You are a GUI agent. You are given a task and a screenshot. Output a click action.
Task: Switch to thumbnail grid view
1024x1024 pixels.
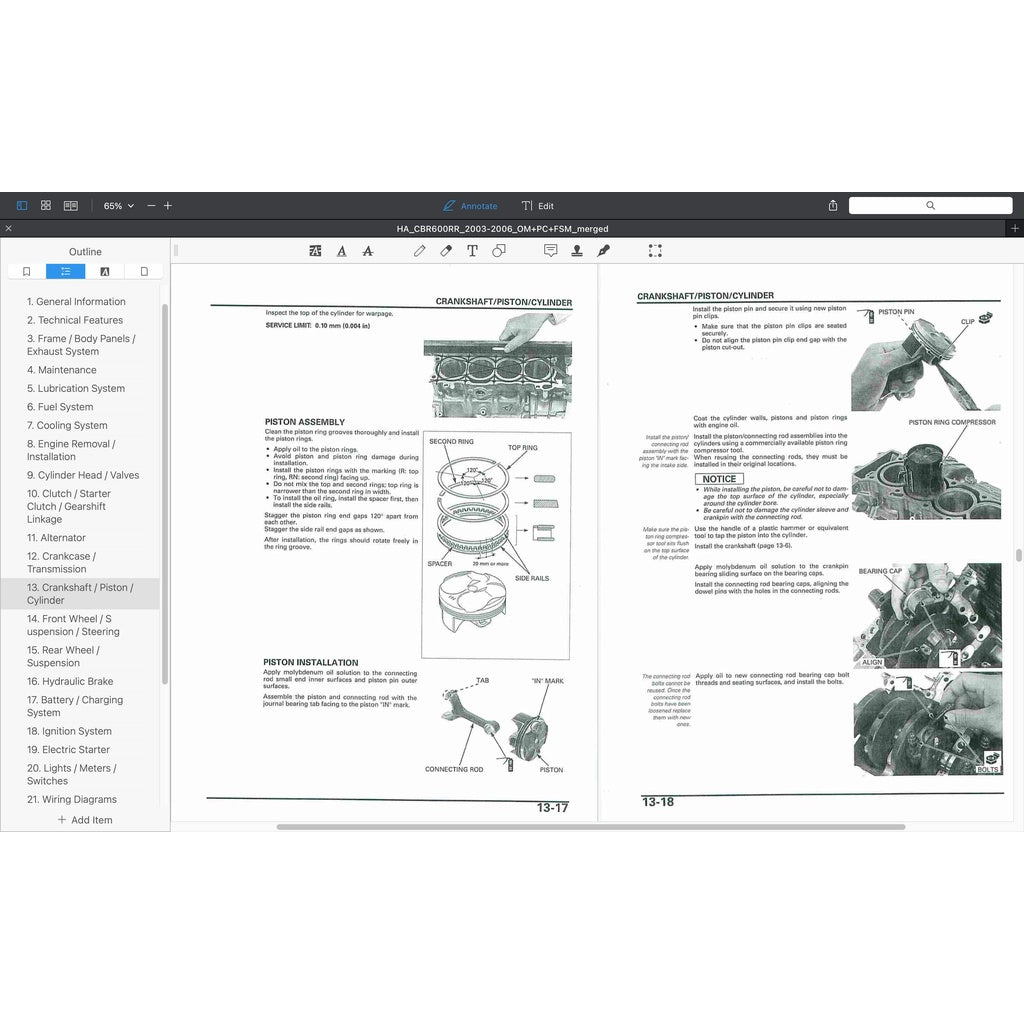point(46,205)
